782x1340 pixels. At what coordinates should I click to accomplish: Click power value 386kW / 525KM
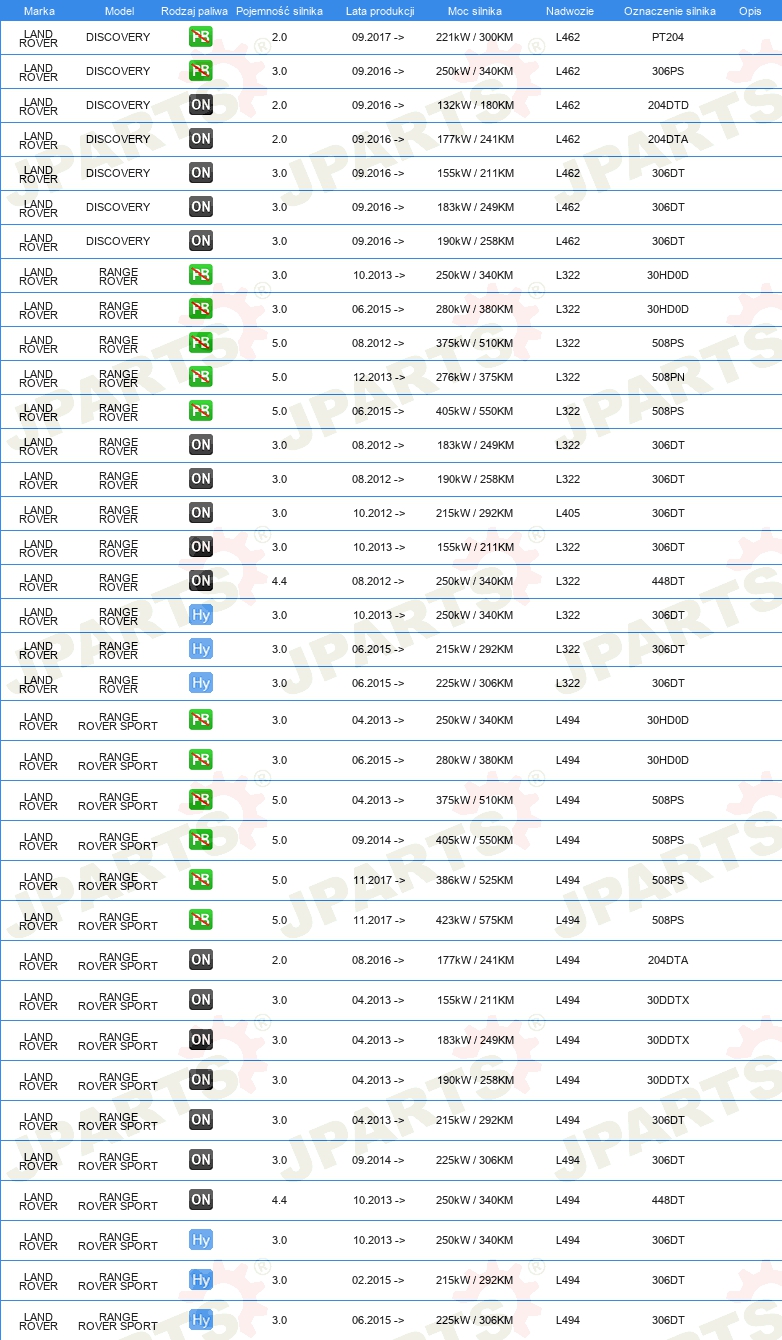click(475, 880)
